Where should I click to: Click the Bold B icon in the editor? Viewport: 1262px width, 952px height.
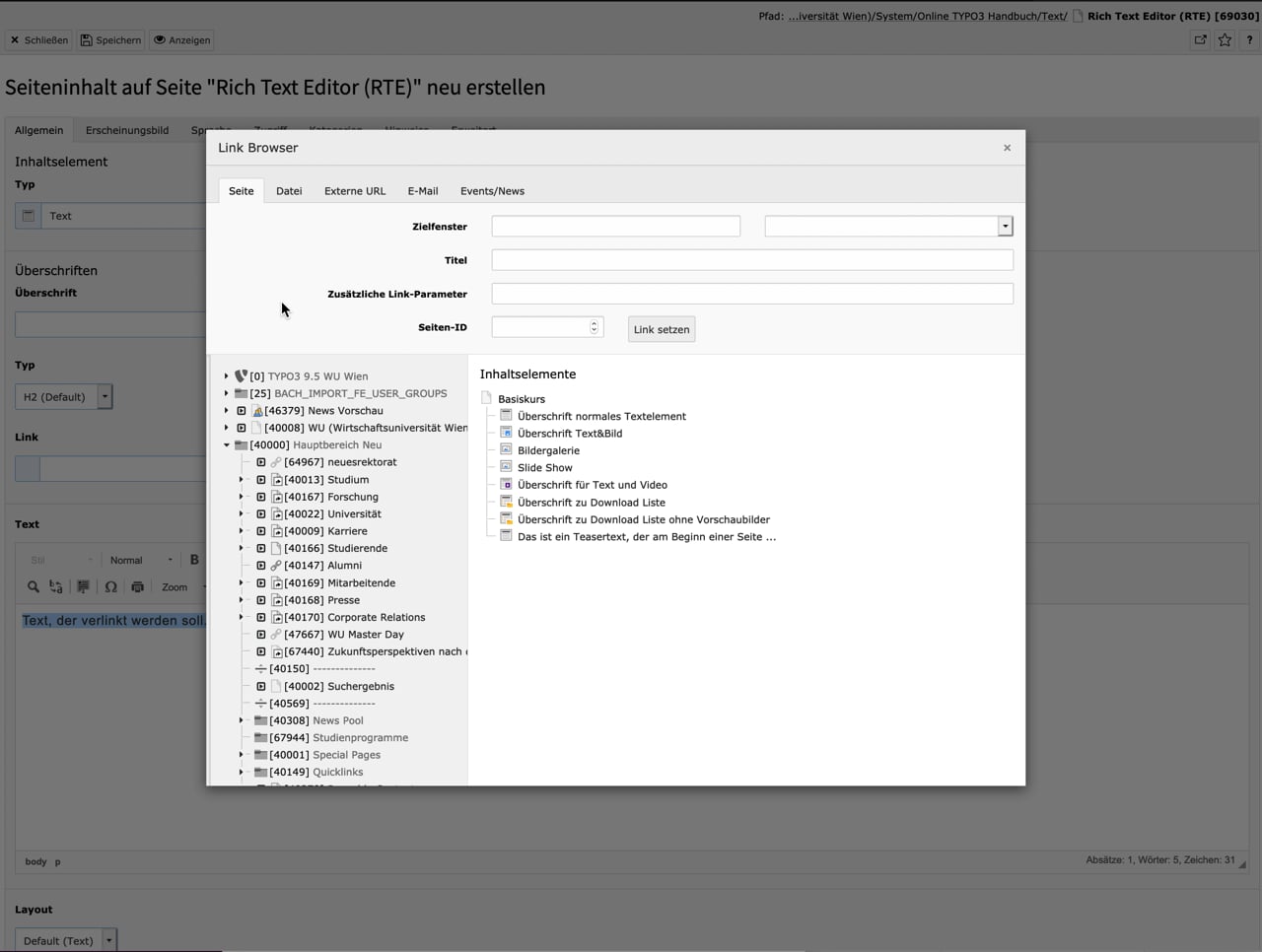pos(194,560)
